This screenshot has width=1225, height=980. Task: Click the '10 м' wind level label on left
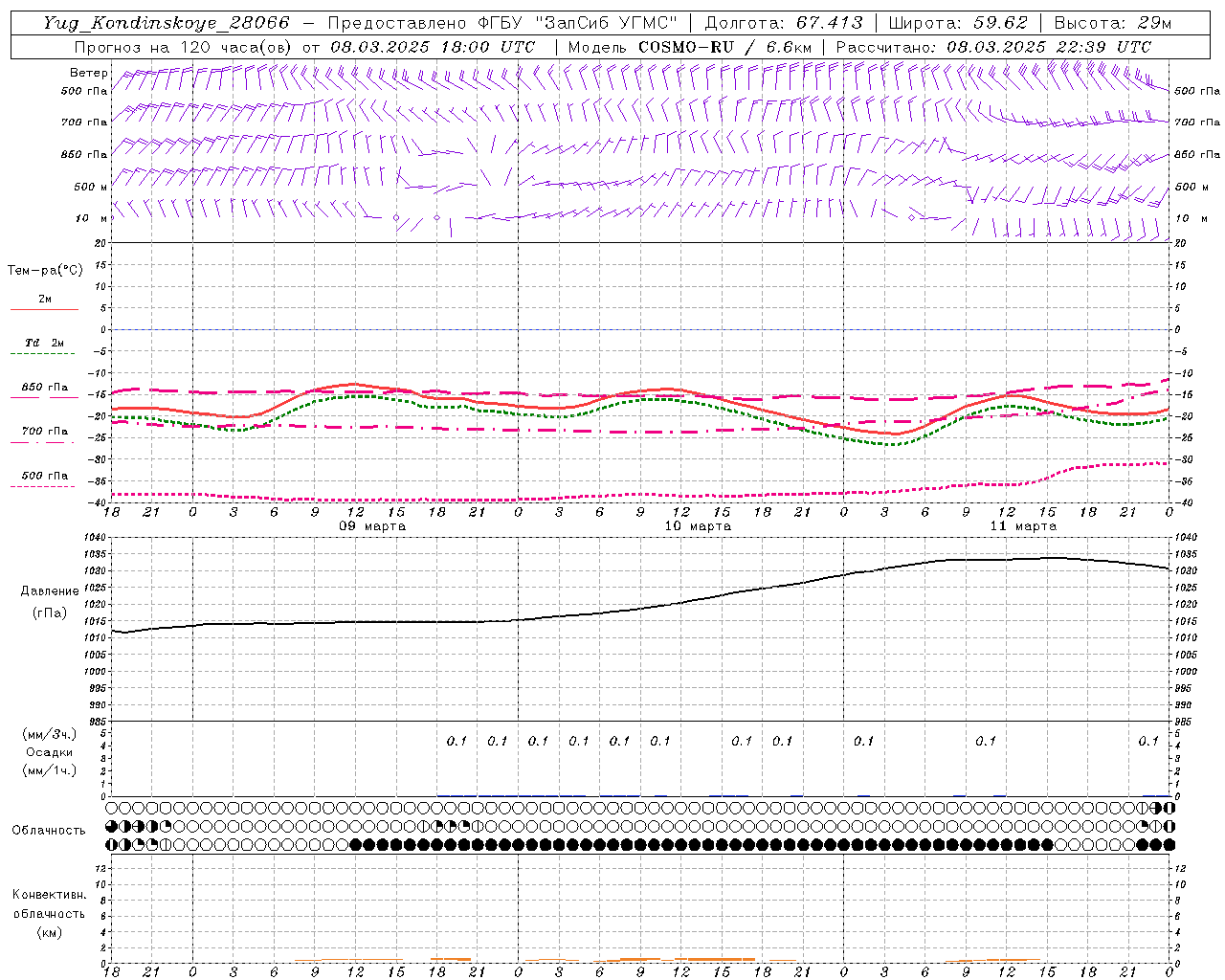(92, 218)
